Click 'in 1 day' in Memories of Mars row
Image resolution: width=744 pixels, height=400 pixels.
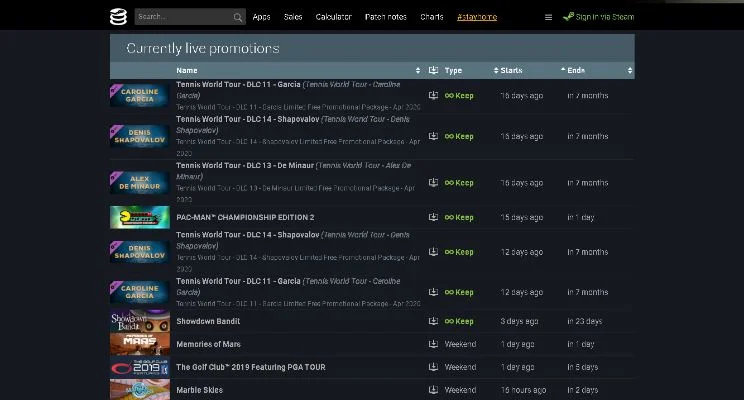581,344
